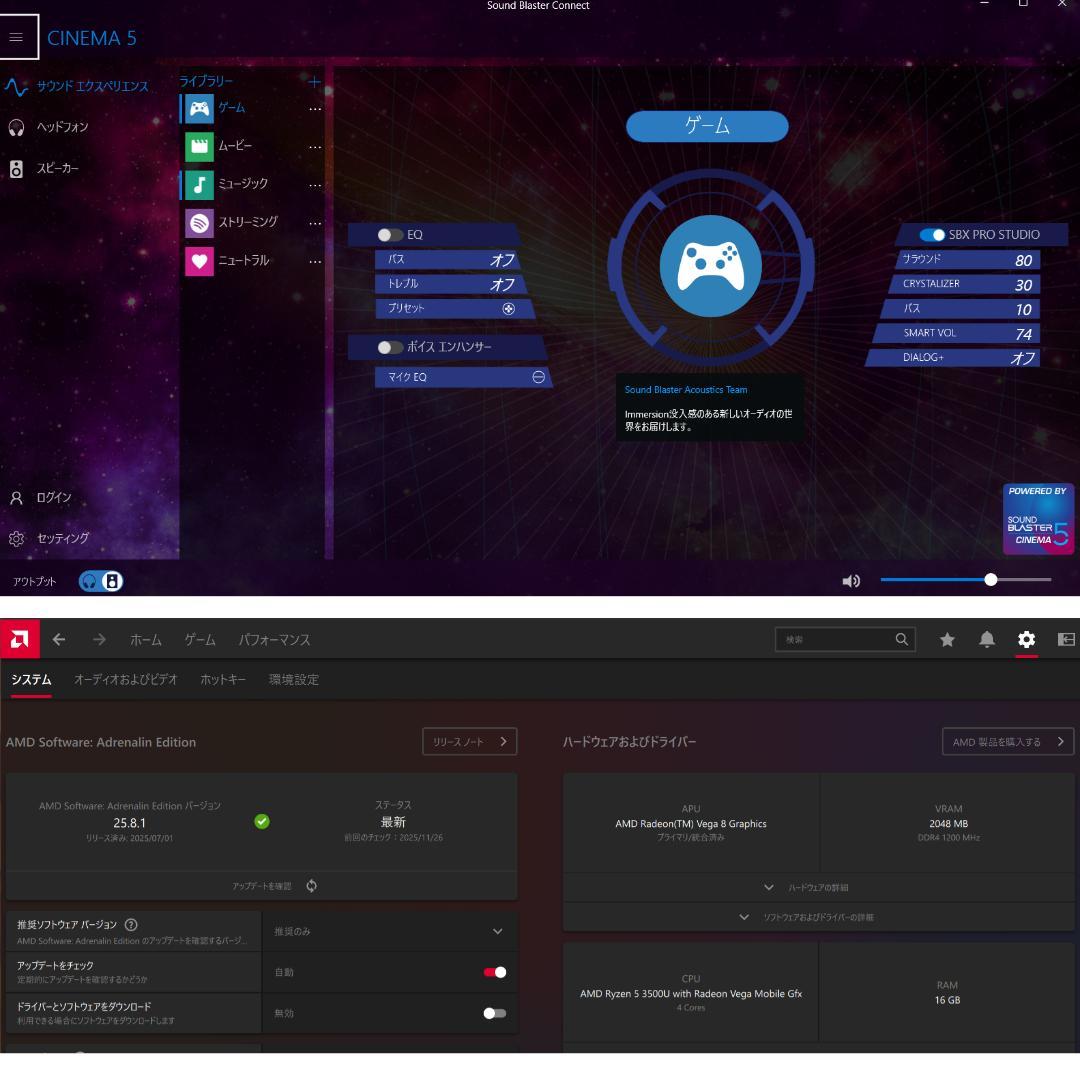Click the AMD favorites star icon

pyautogui.click(x=946, y=639)
